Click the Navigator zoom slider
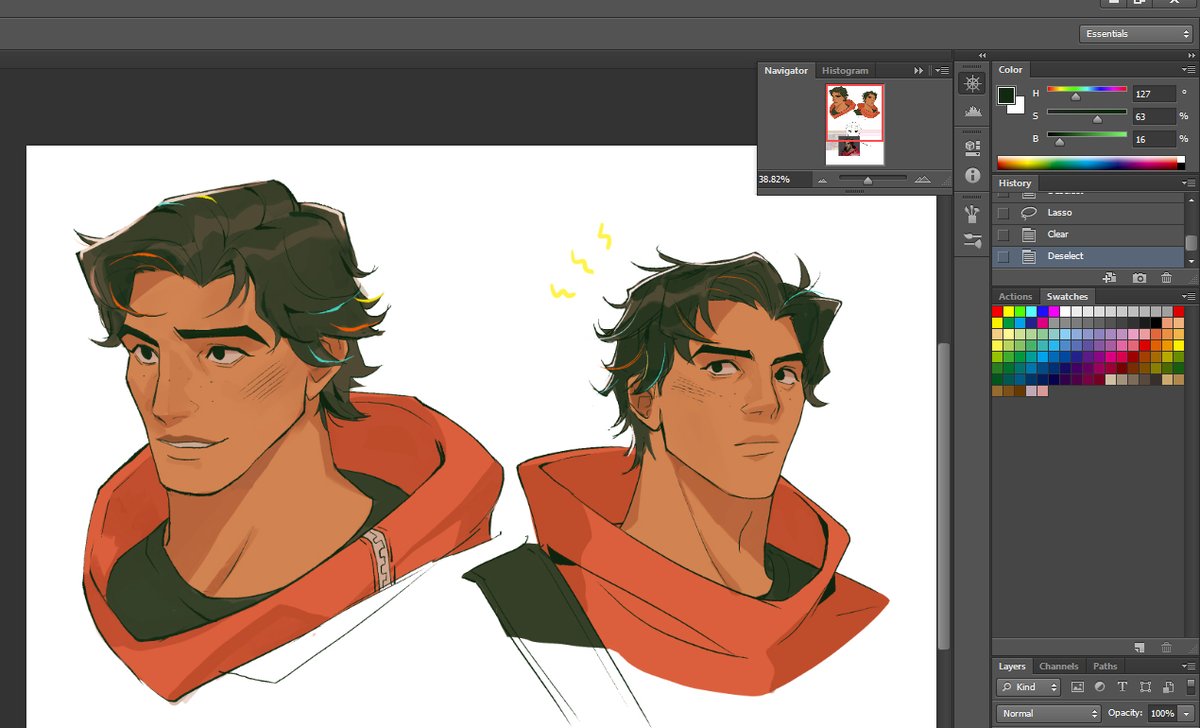Screen dimensions: 1200x728 pyautogui.click(x=871, y=180)
